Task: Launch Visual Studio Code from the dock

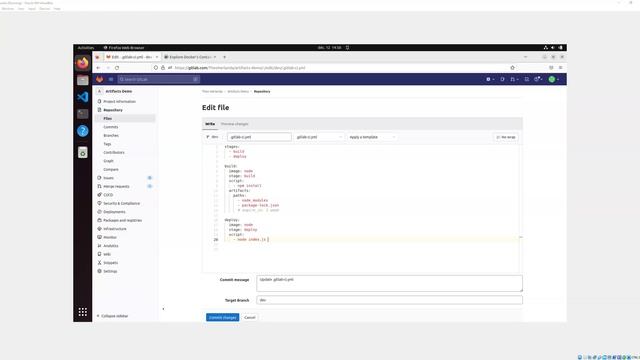Action: [x=82, y=97]
